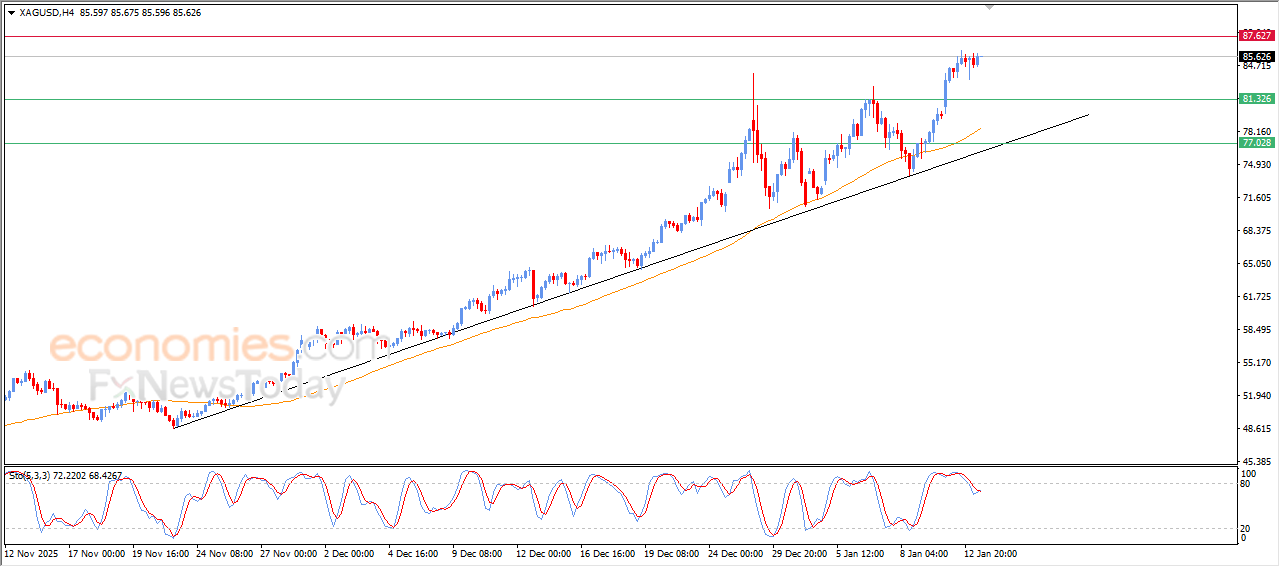Click the 12 Jan 20:00 time label
This screenshot has width=1280, height=567.
click(x=992, y=552)
